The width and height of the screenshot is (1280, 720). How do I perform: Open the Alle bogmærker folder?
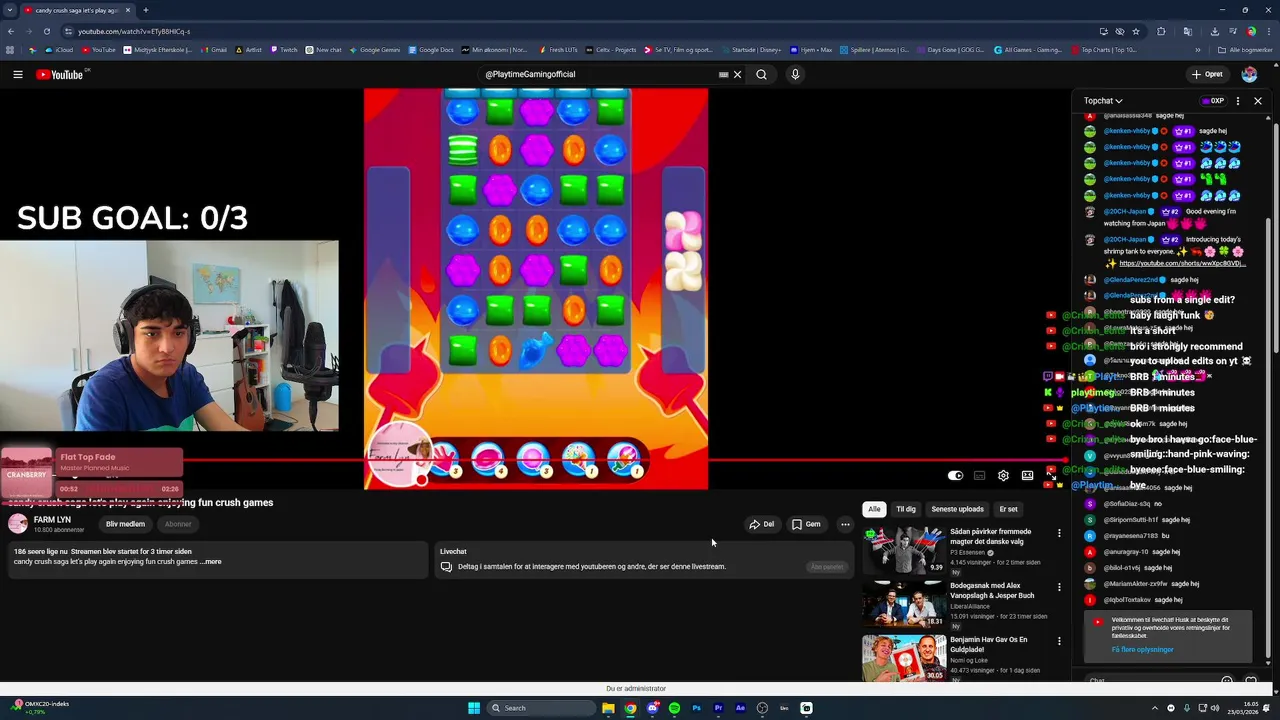point(1245,50)
